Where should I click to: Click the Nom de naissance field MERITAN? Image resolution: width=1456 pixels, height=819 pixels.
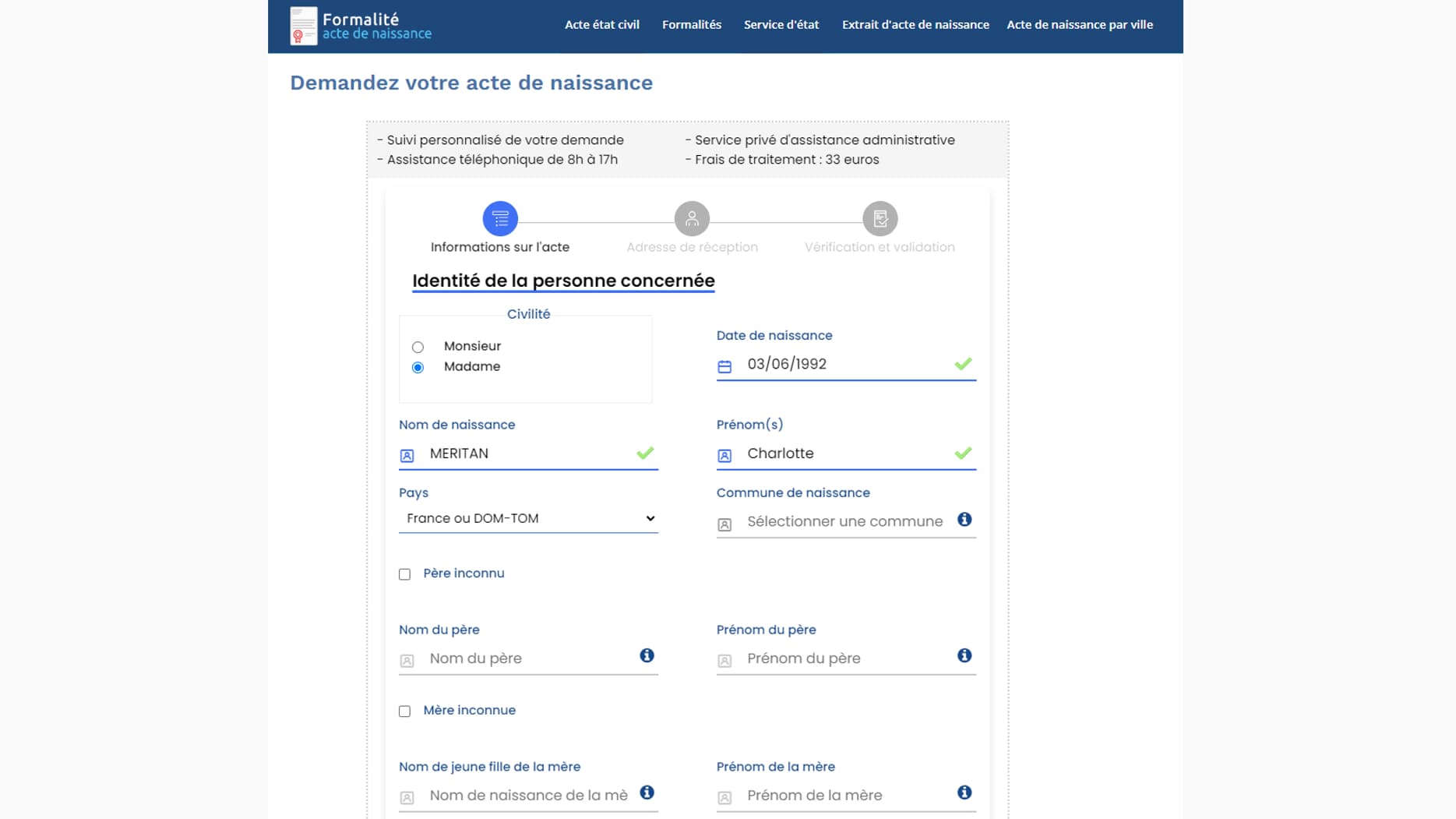pyautogui.click(x=528, y=454)
